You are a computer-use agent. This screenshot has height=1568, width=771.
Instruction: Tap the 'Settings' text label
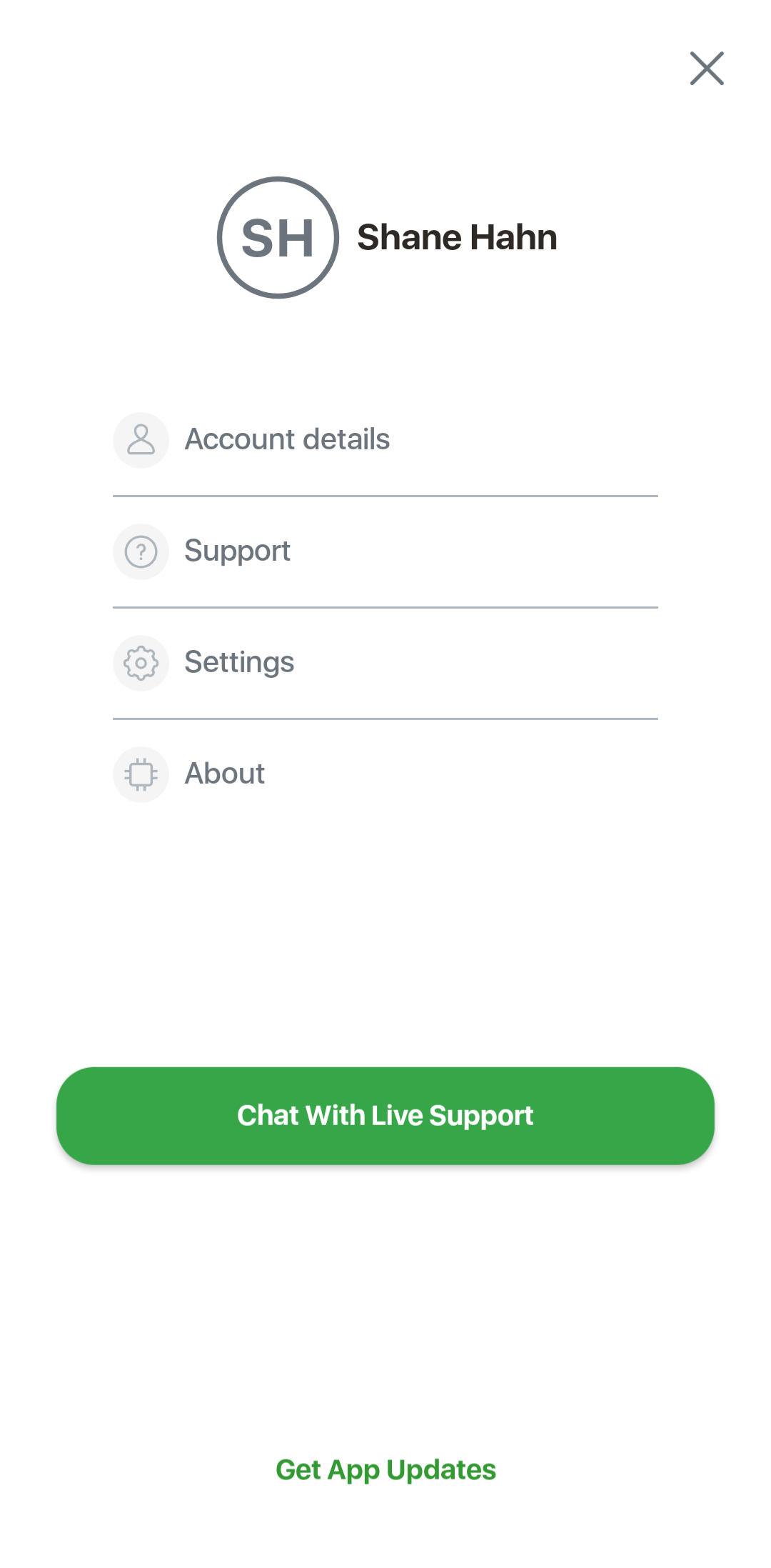pyautogui.click(x=239, y=662)
